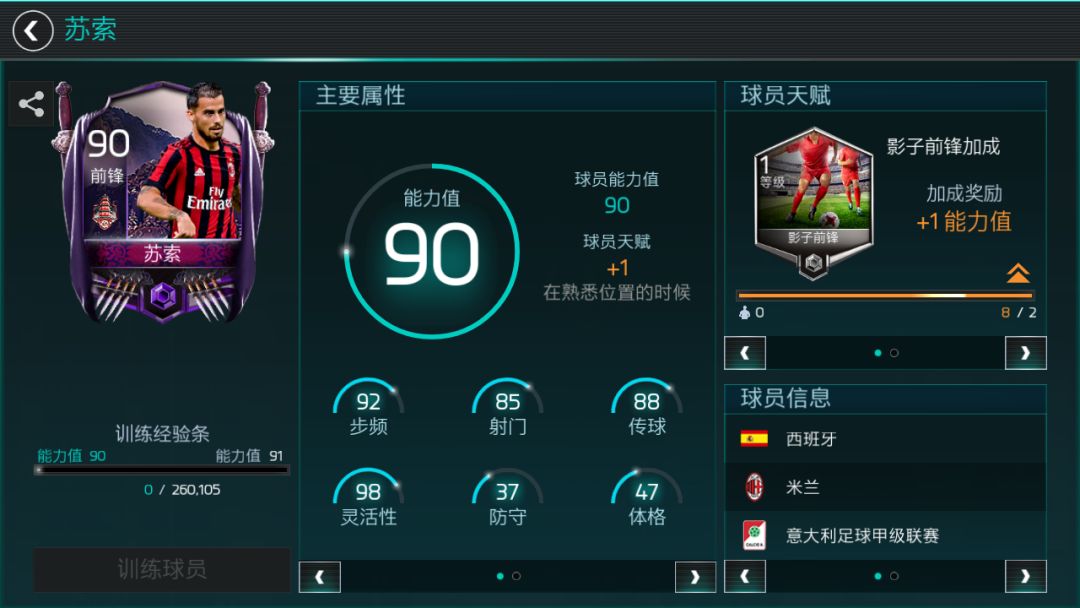Go back using the circled arrow icon
The height and width of the screenshot is (608, 1080).
coord(32,31)
